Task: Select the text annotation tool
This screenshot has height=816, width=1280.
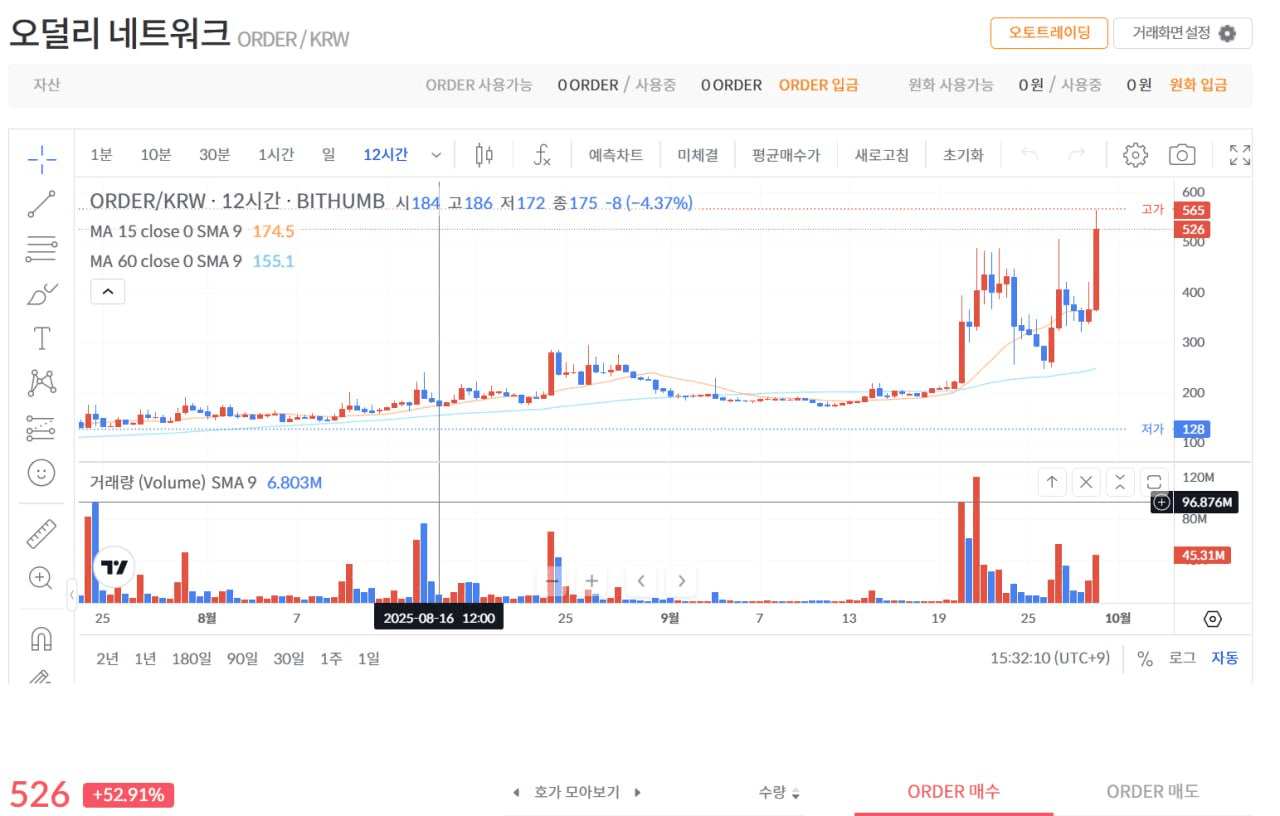Action: point(41,338)
